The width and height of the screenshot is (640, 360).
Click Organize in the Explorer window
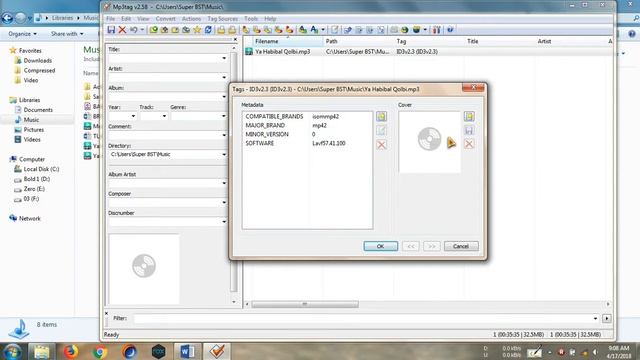[22, 34]
